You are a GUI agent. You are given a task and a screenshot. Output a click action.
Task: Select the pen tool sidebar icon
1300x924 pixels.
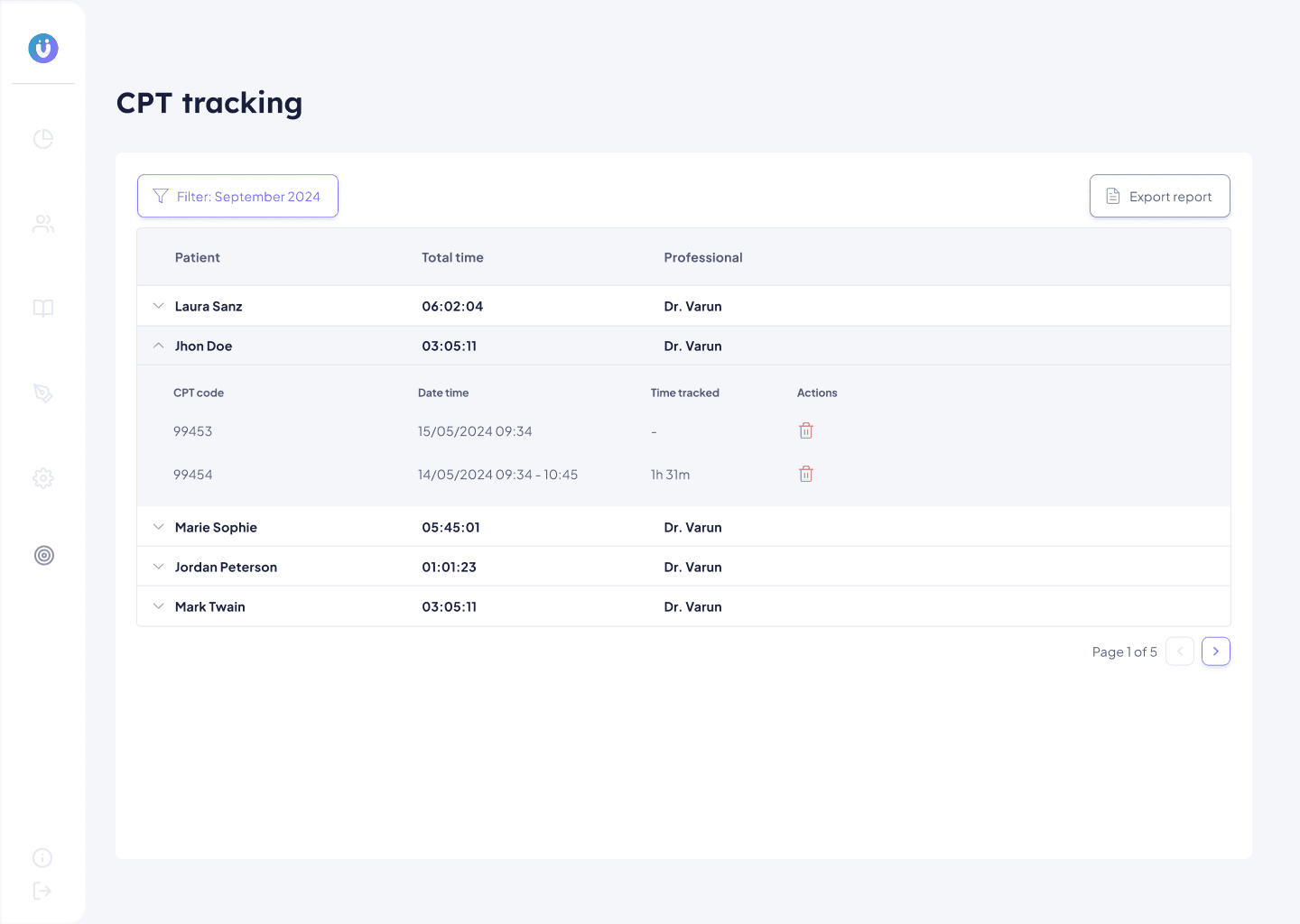(x=43, y=393)
